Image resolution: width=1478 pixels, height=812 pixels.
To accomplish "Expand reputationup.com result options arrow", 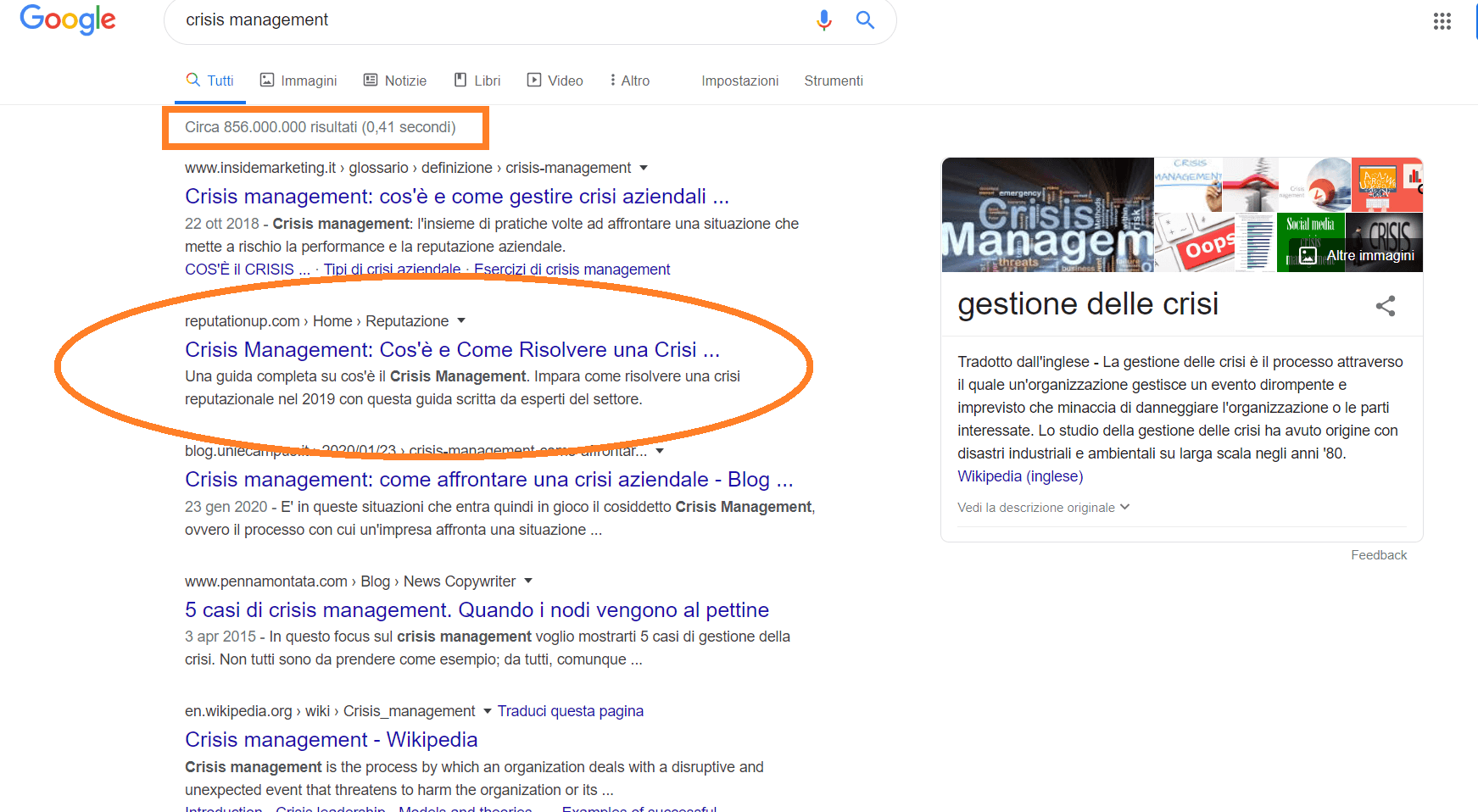I will pyautogui.click(x=461, y=321).
